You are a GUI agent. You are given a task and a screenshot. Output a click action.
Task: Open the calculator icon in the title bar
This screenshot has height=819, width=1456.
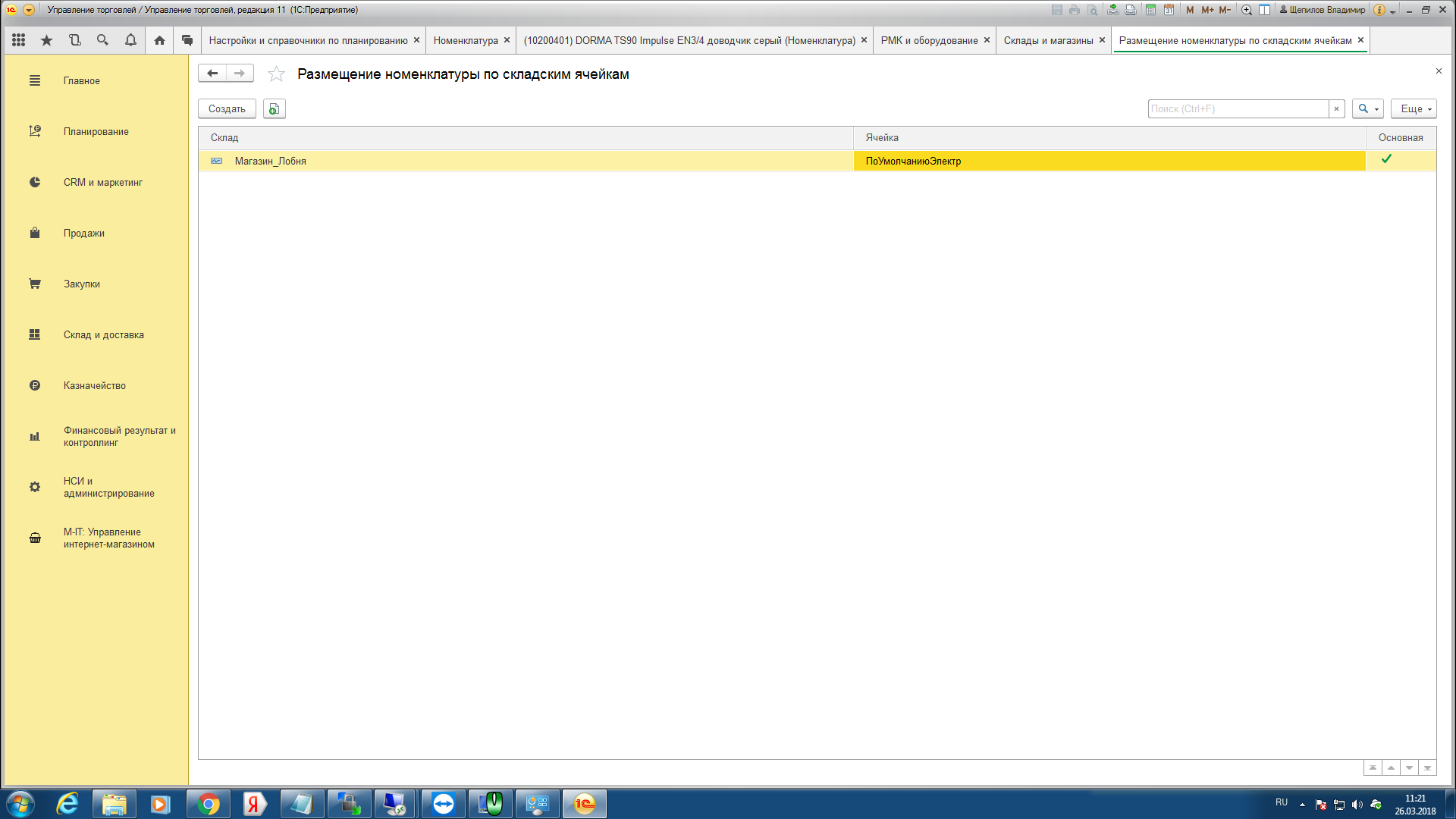[1150, 10]
